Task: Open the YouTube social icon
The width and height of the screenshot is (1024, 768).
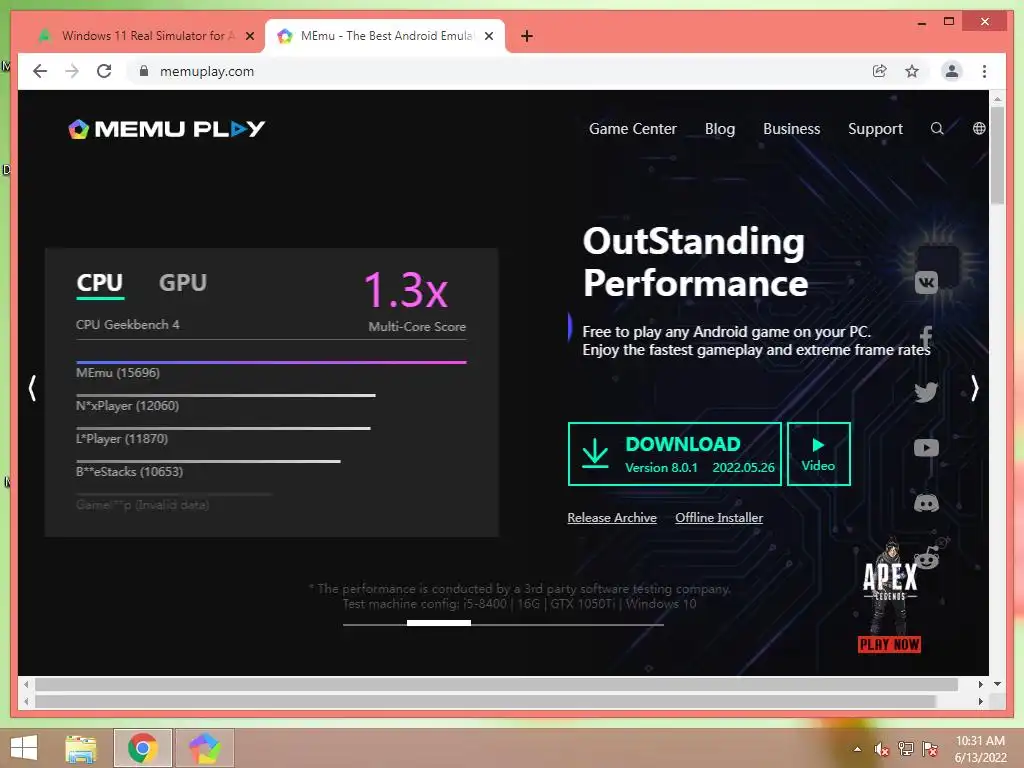Action: 926,448
